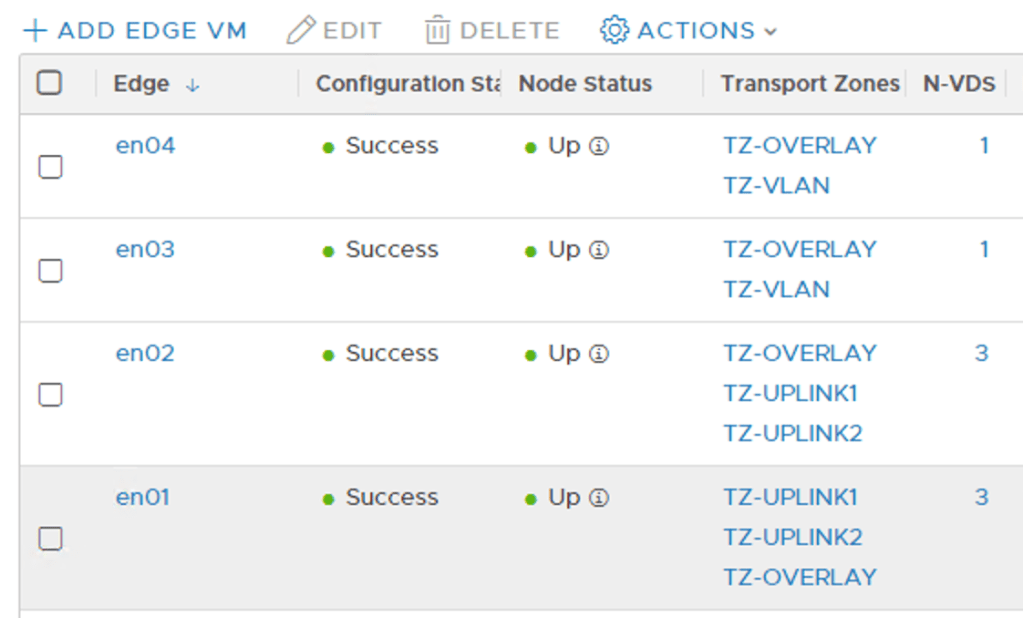The image size is (1023, 618).
Task: Tick the checkbox for edge en02
Action: [51, 395]
